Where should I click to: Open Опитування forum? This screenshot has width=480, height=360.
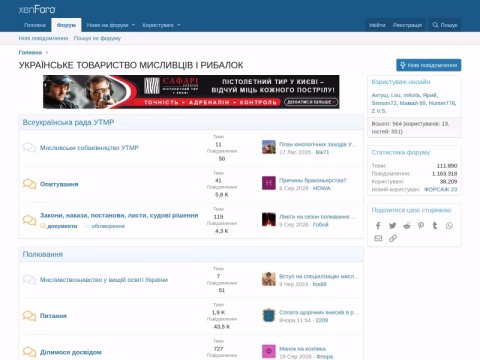[x=59, y=184]
